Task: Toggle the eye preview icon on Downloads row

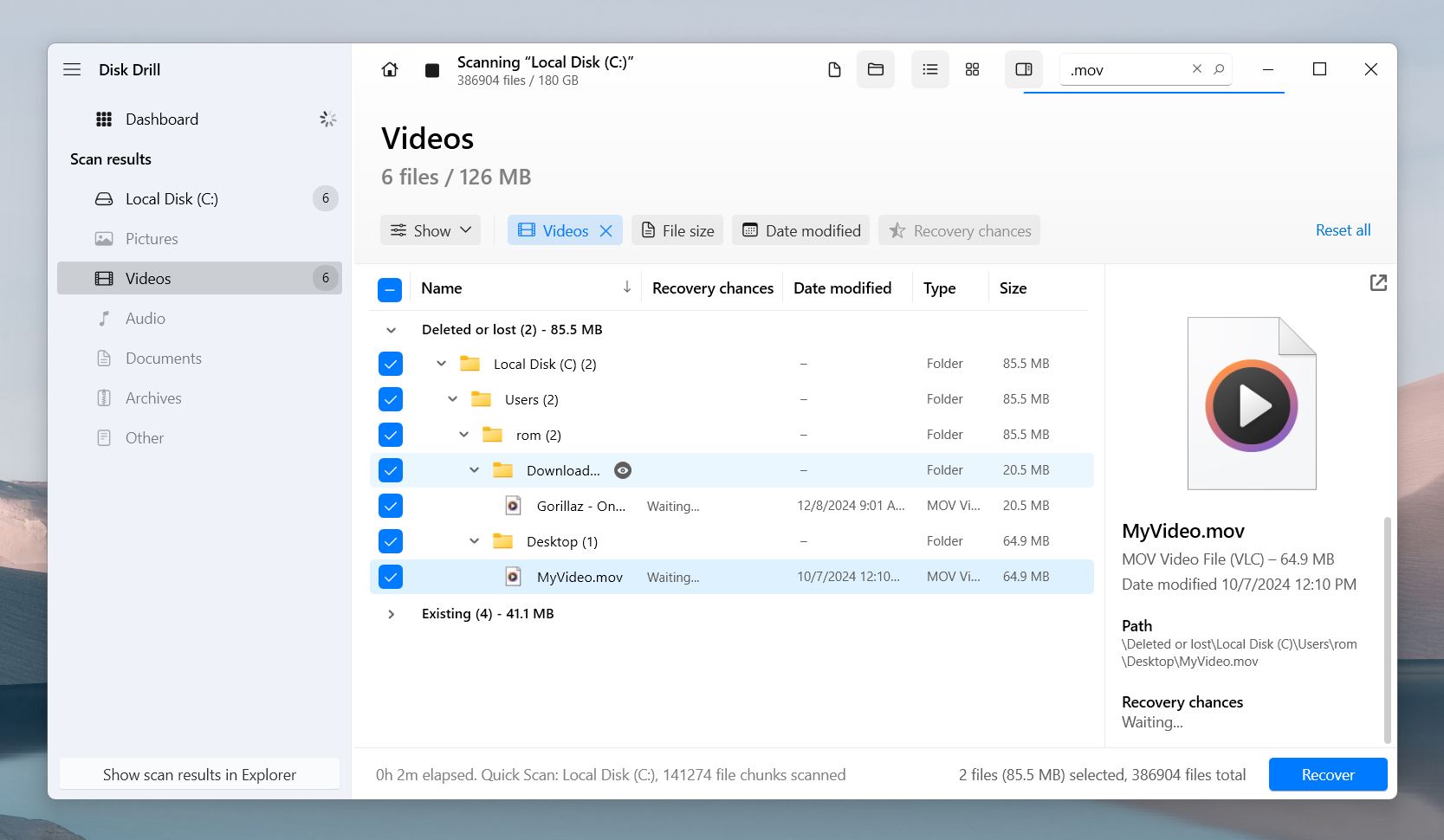Action: 623,470
